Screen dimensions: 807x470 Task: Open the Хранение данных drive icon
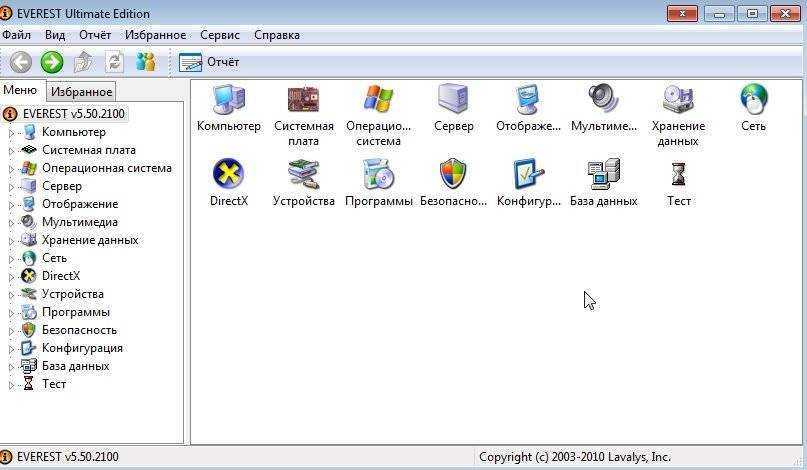678,99
